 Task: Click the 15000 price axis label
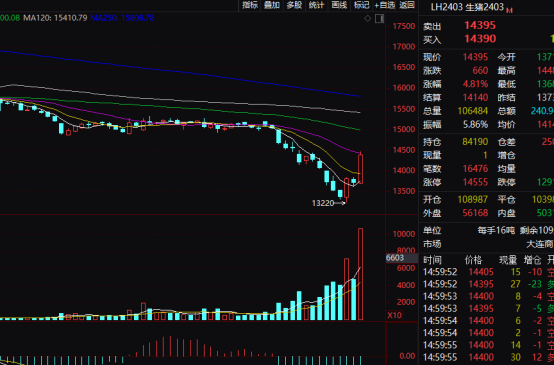pyautogui.click(x=403, y=129)
